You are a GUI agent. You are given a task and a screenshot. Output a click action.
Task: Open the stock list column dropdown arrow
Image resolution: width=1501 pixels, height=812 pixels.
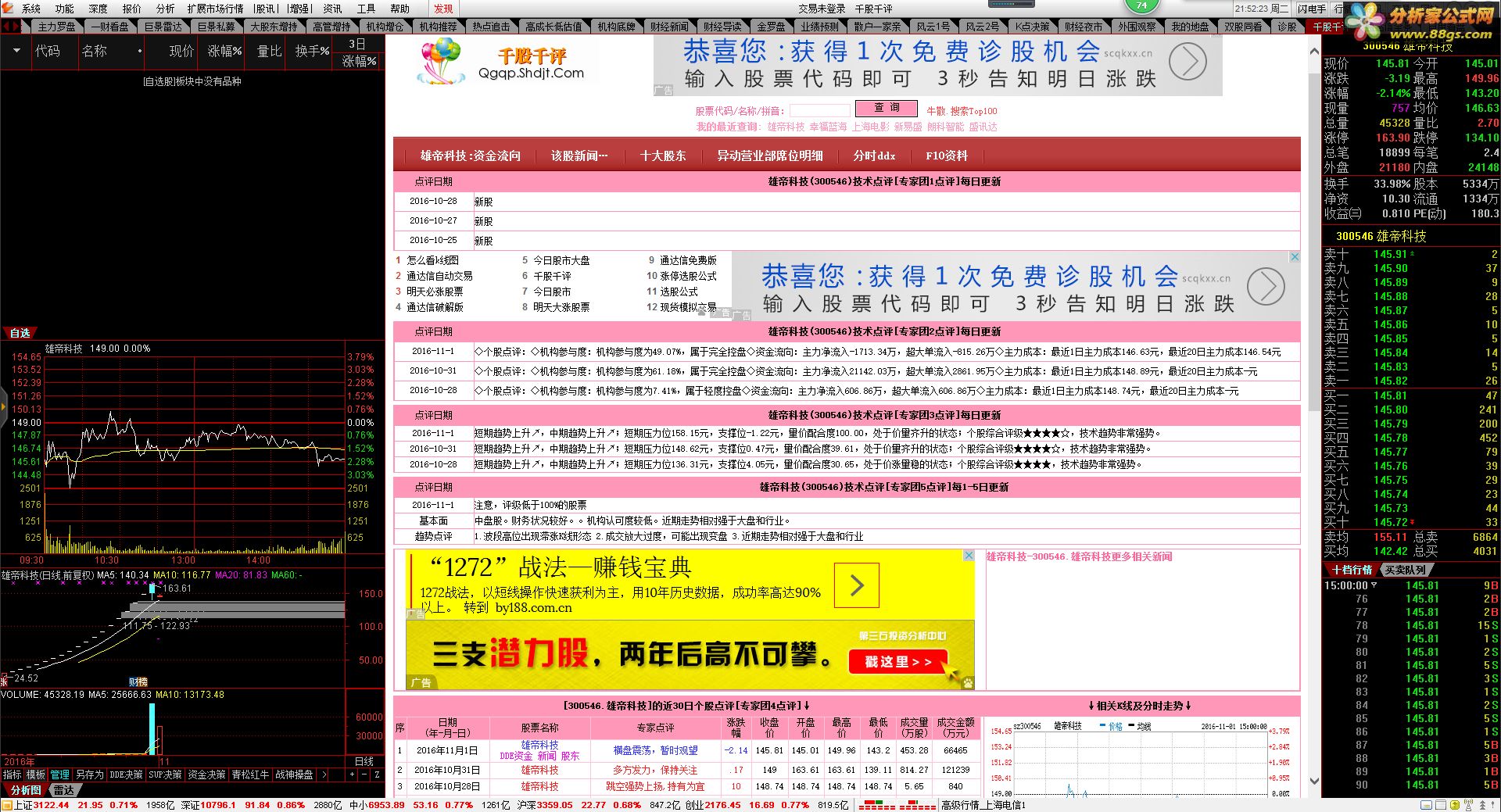click(x=16, y=51)
